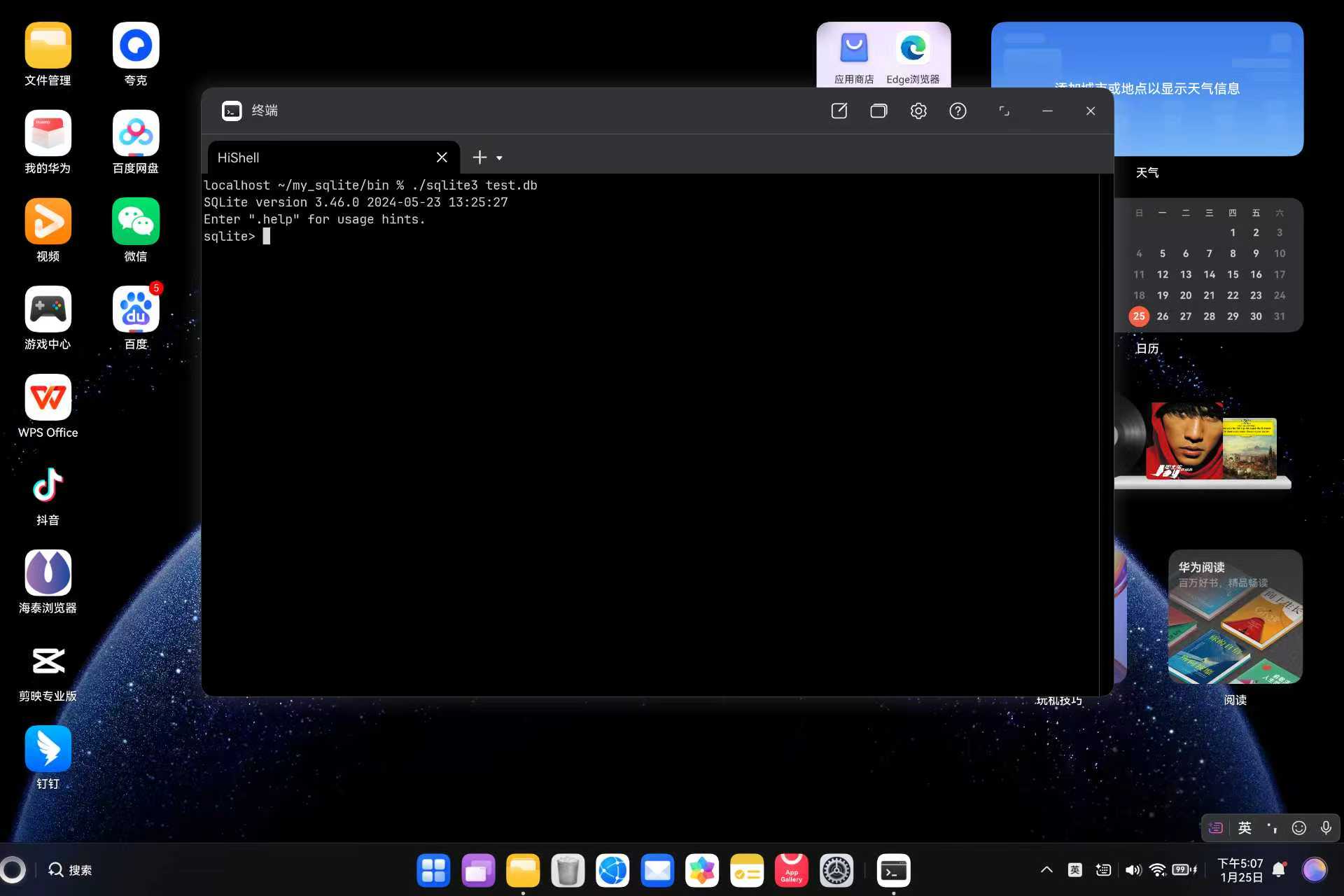Select date 27 in calendar widget
Screen dimensions: 1344x896
click(1186, 316)
